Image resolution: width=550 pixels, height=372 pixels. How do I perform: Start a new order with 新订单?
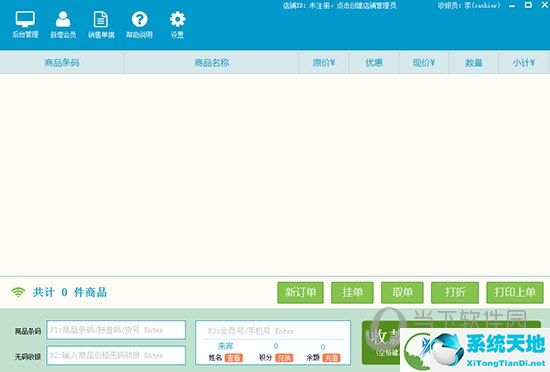pos(301,292)
